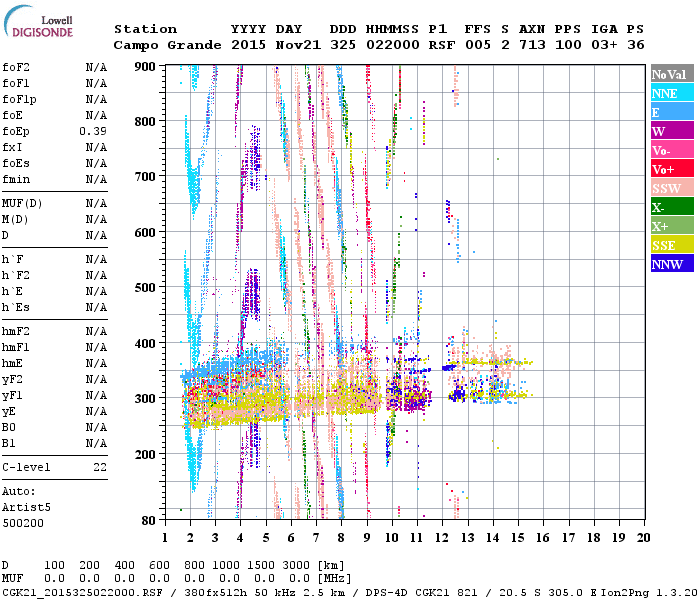Click the hmE parameter label

(12, 363)
